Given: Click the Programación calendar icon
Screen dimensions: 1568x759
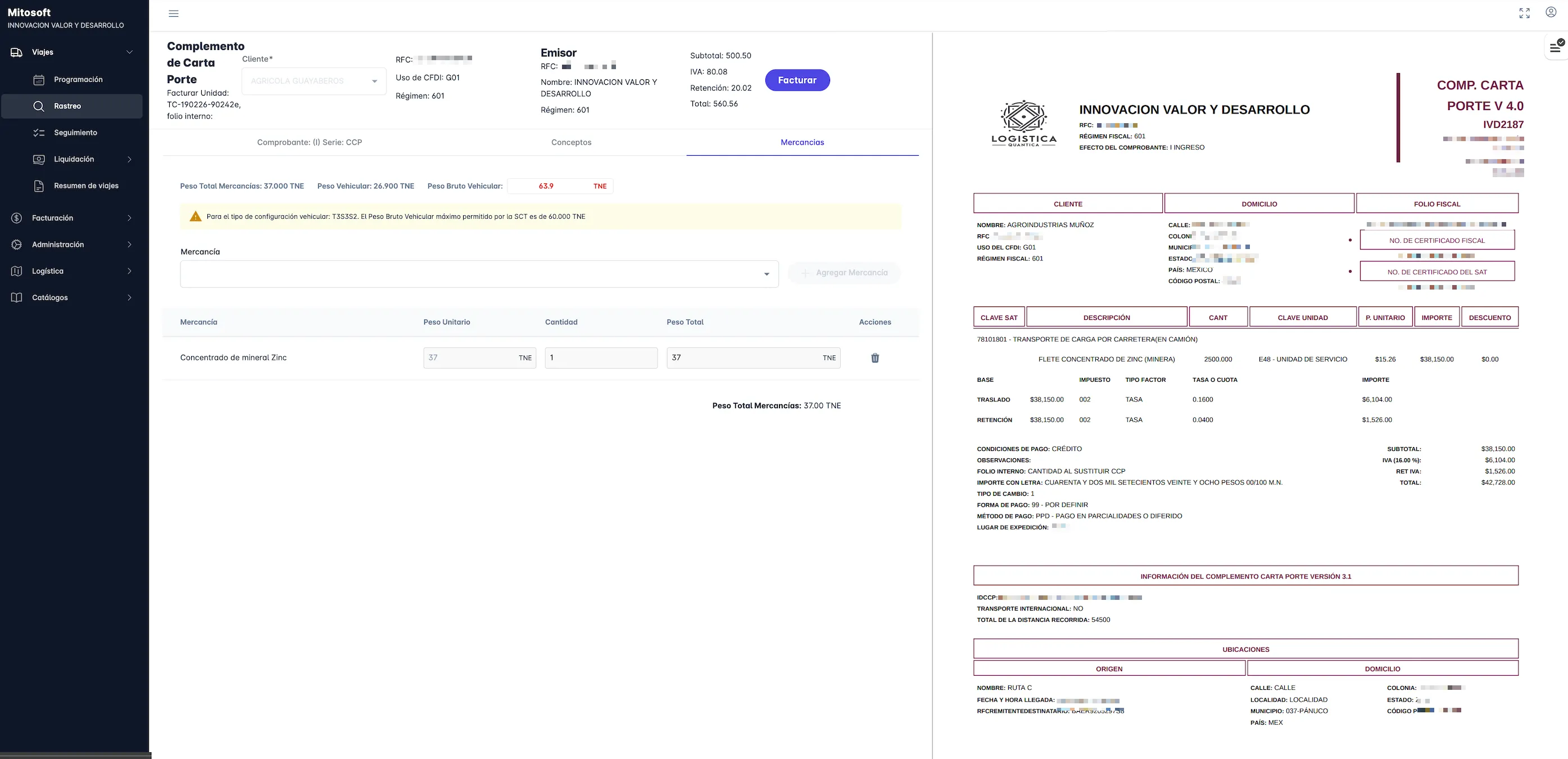Looking at the screenshot, I should [39, 80].
